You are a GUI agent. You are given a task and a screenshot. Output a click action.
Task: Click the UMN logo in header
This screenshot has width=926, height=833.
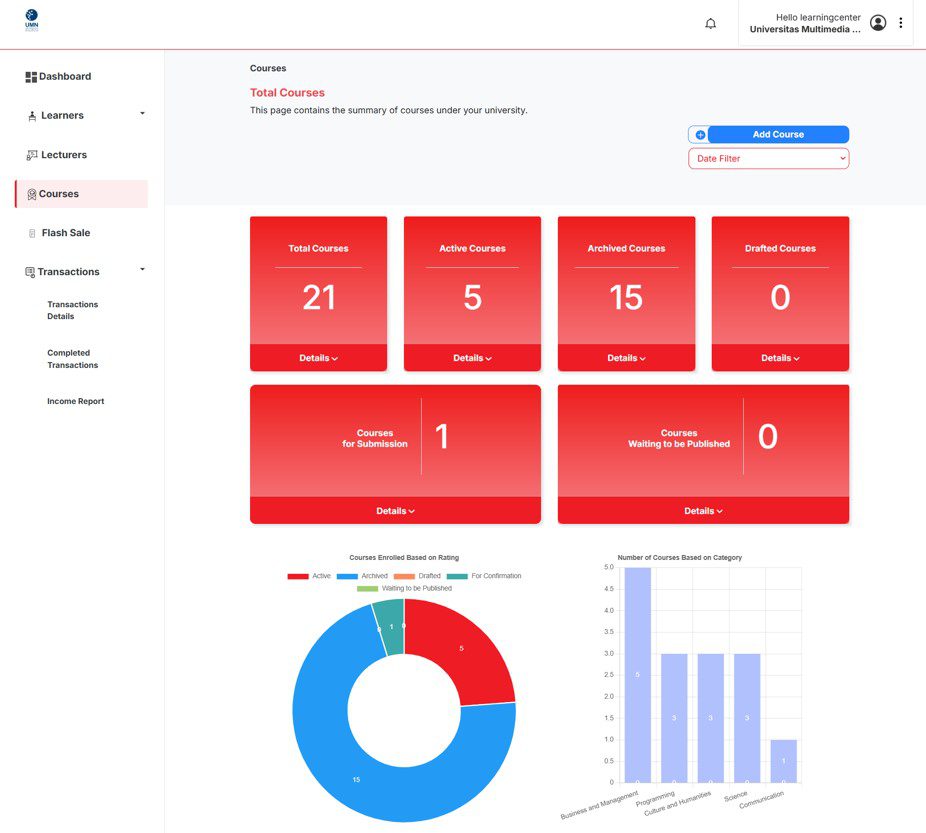(x=32, y=19)
